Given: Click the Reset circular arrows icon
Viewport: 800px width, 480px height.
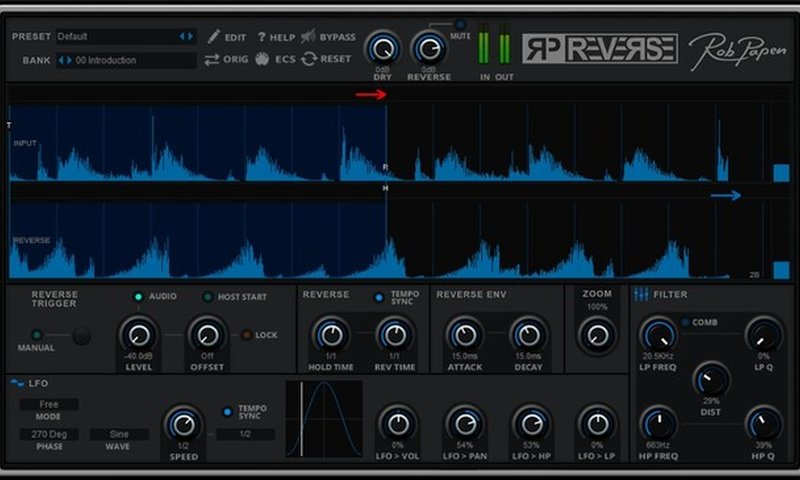Looking at the screenshot, I should click(x=309, y=59).
